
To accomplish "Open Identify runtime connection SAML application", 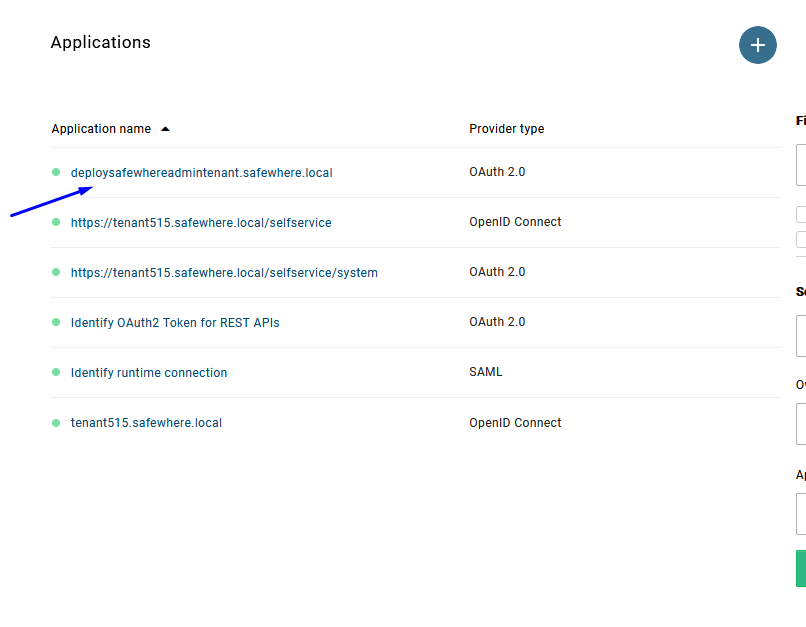I will click(149, 373).
